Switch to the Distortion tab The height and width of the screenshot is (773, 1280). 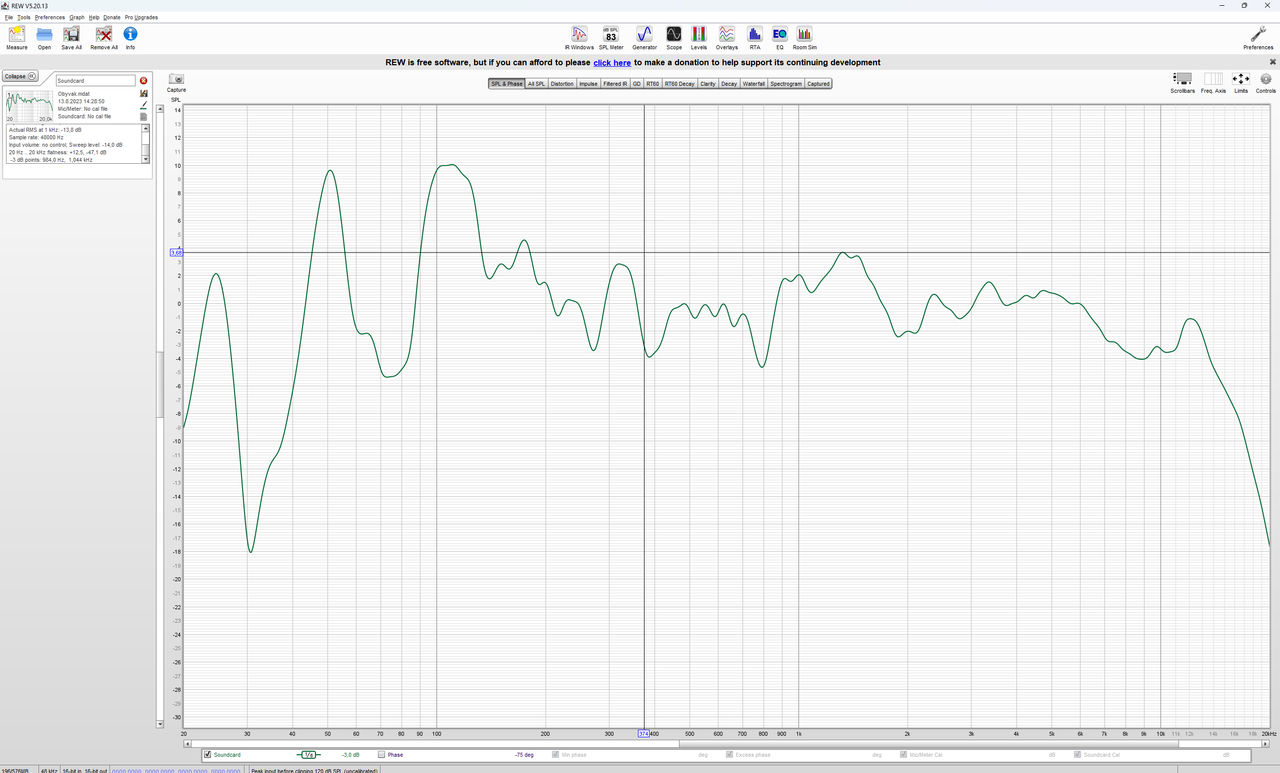[562, 84]
